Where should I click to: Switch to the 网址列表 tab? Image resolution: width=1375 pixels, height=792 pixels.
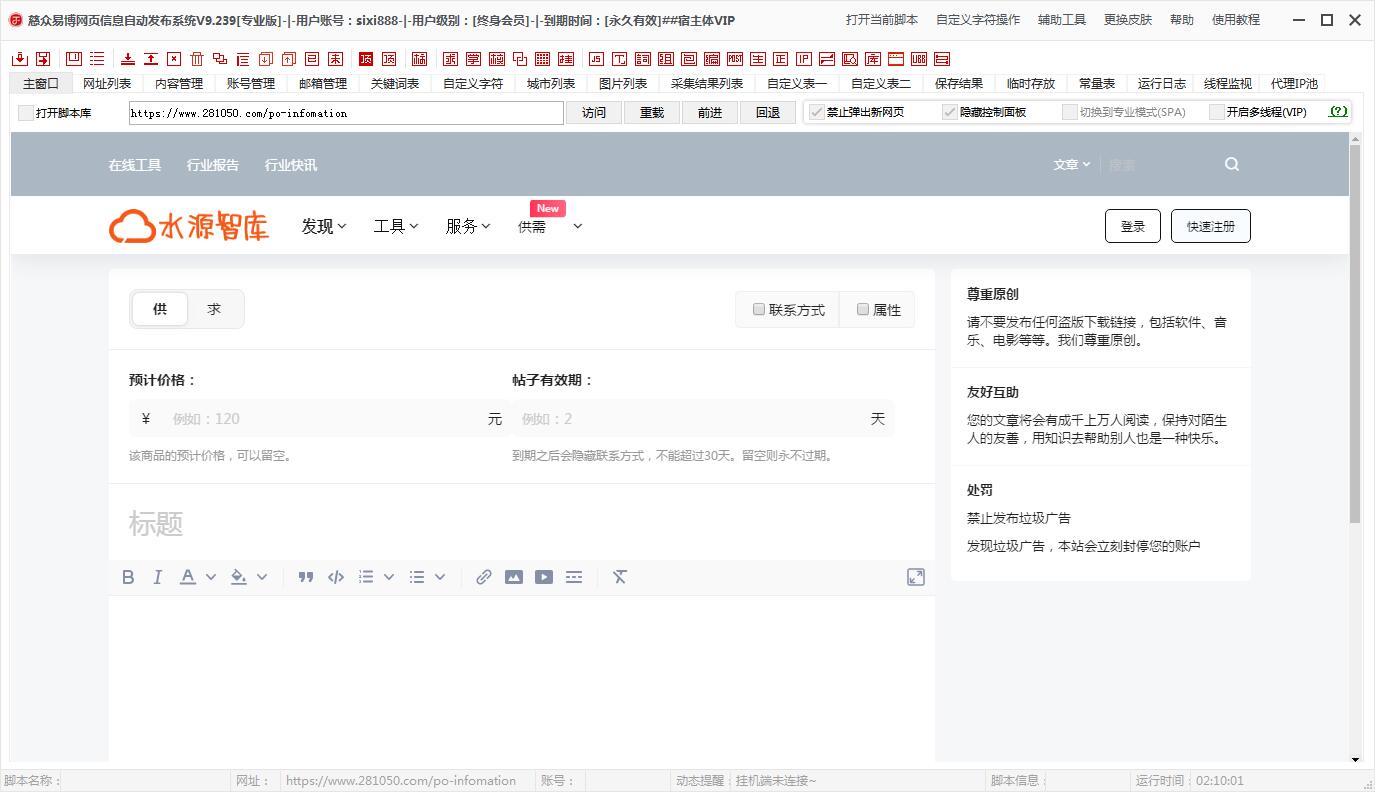(x=107, y=84)
